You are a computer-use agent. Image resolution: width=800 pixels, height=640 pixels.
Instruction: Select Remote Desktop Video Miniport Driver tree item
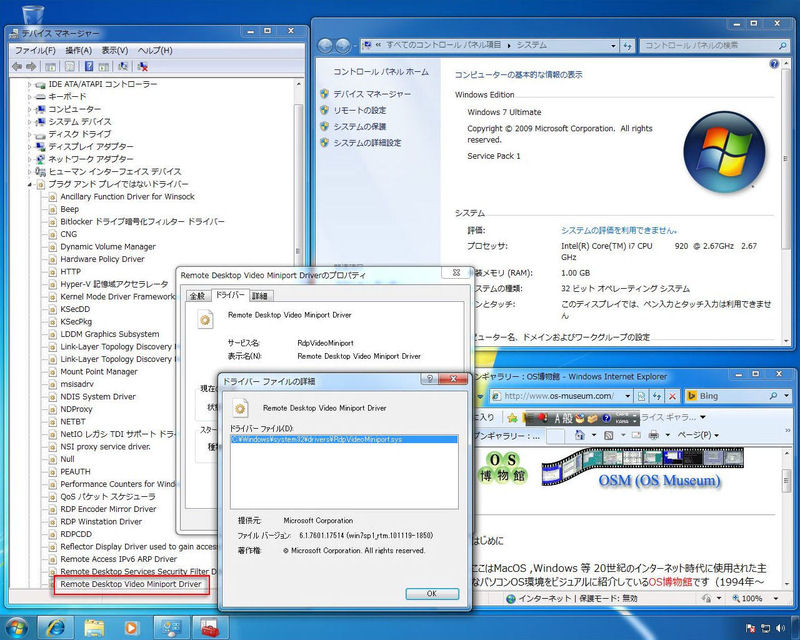pos(131,584)
